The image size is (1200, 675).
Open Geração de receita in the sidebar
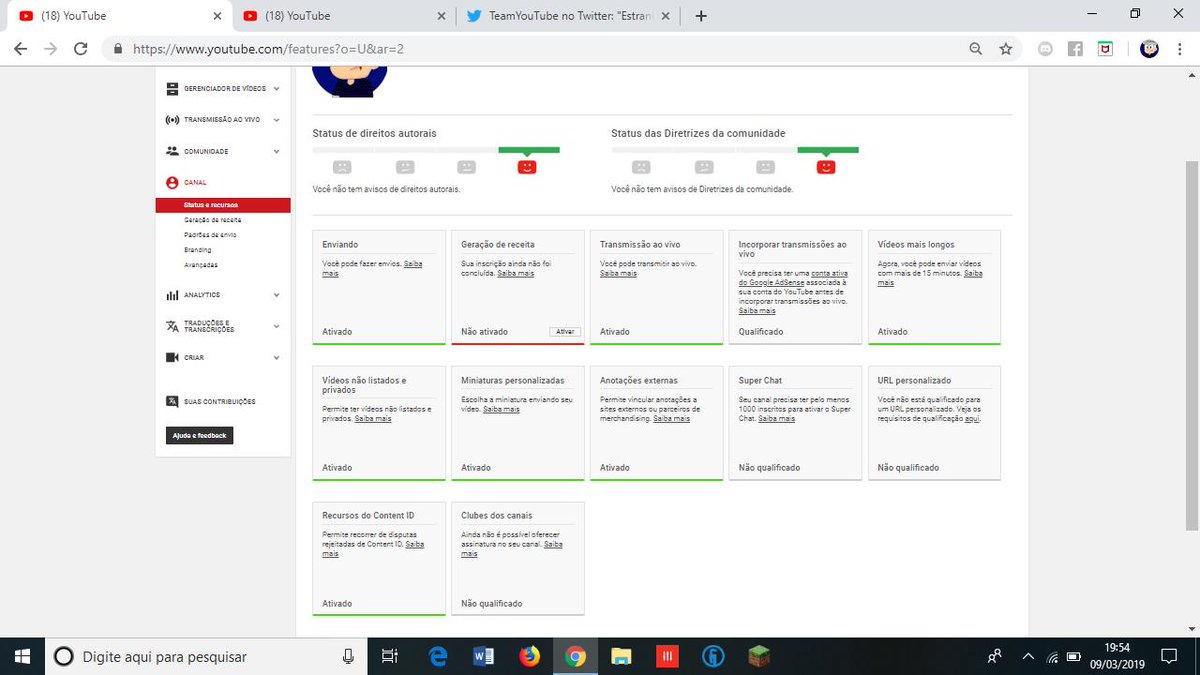click(213, 219)
